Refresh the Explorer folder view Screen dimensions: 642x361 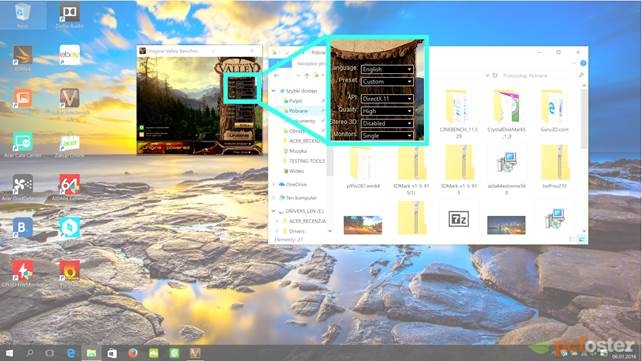pos(495,76)
